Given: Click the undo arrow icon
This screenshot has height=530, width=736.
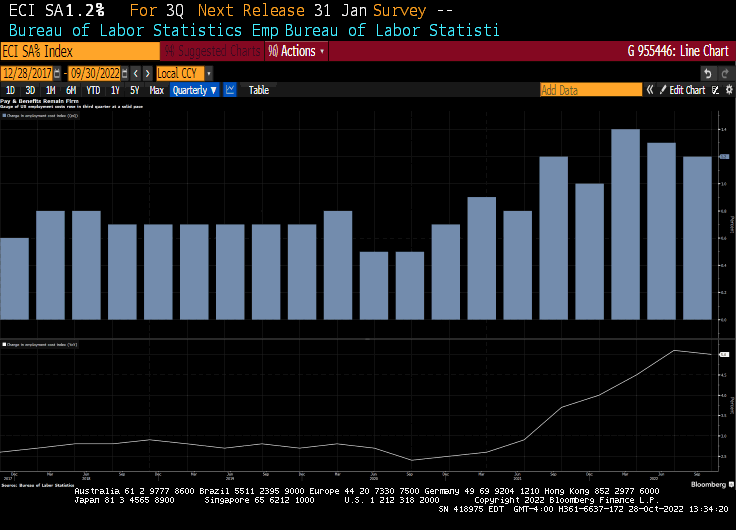Looking at the screenshot, I should (708, 73).
